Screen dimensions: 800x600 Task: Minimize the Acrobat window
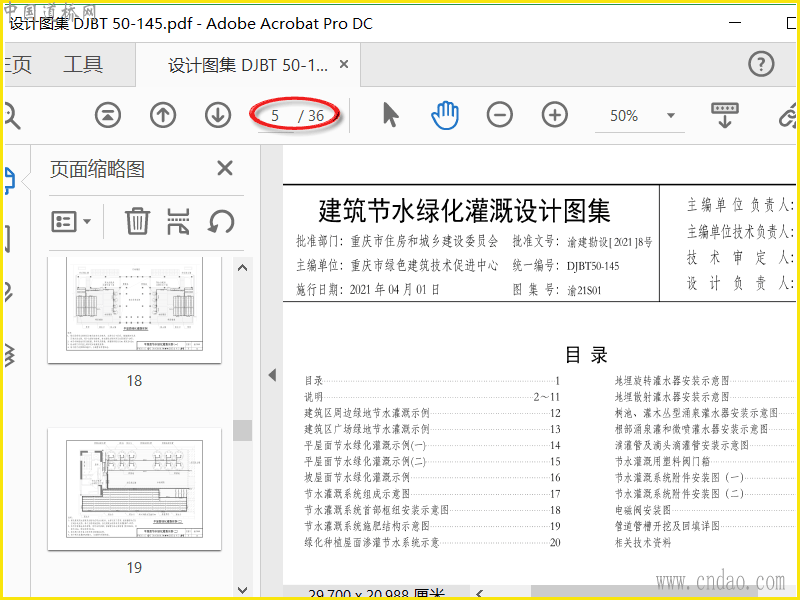tap(735, 23)
